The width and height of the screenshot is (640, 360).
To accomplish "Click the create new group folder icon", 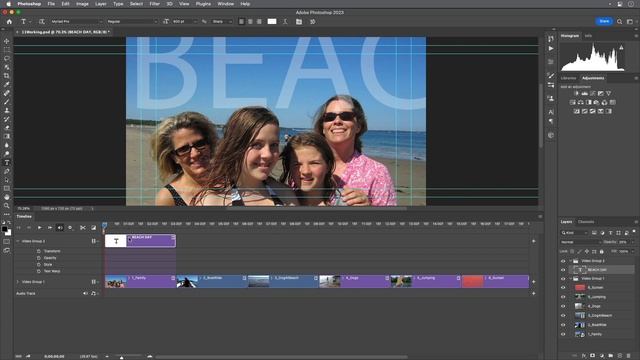I will pyautogui.click(x=611, y=356).
